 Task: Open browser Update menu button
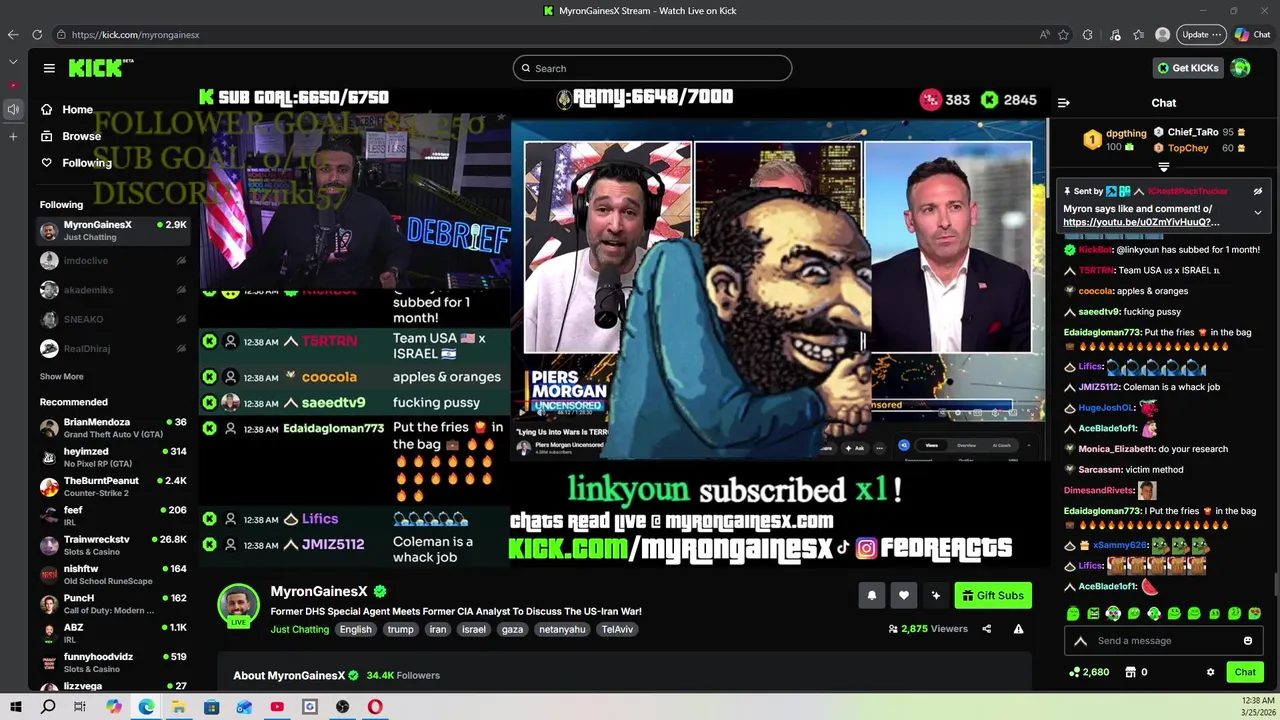tap(1201, 34)
